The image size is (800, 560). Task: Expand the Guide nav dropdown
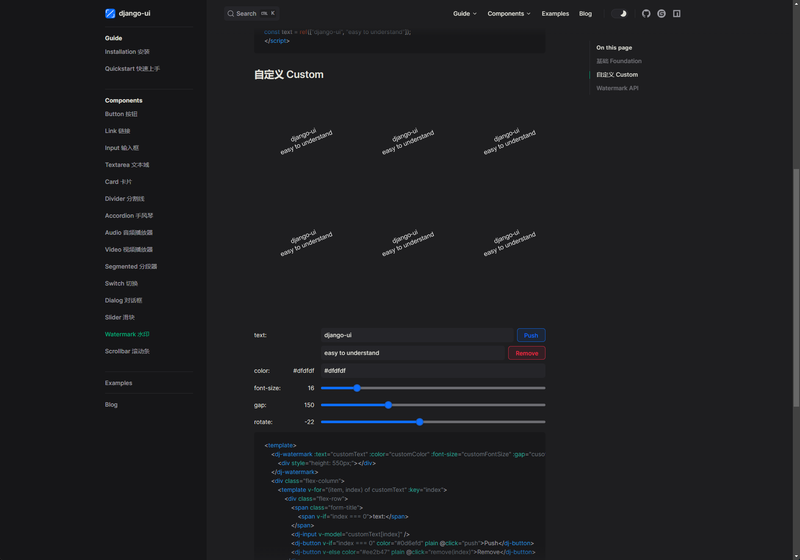[x=465, y=14]
